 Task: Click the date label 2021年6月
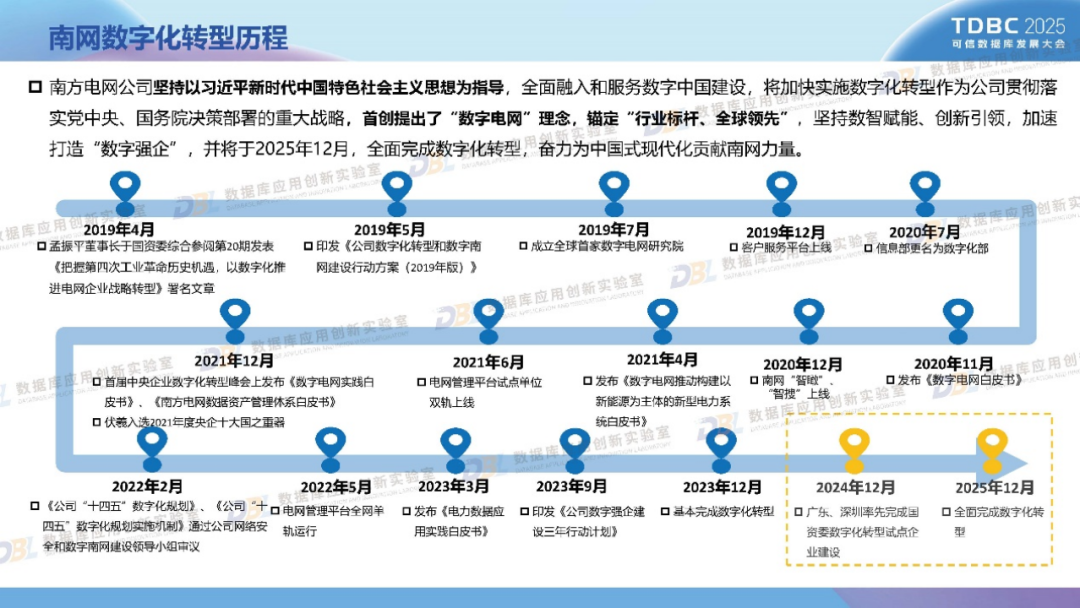point(488,361)
